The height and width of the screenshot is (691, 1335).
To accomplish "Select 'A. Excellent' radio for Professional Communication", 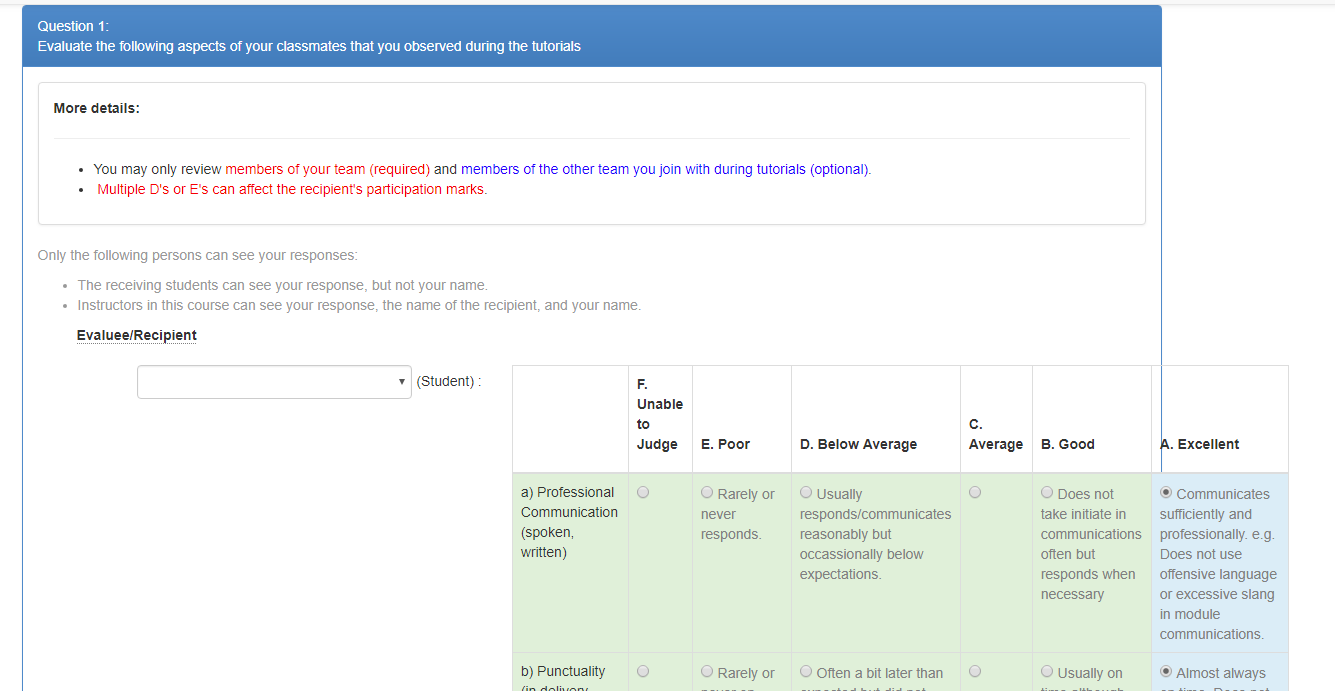I will coord(1166,492).
